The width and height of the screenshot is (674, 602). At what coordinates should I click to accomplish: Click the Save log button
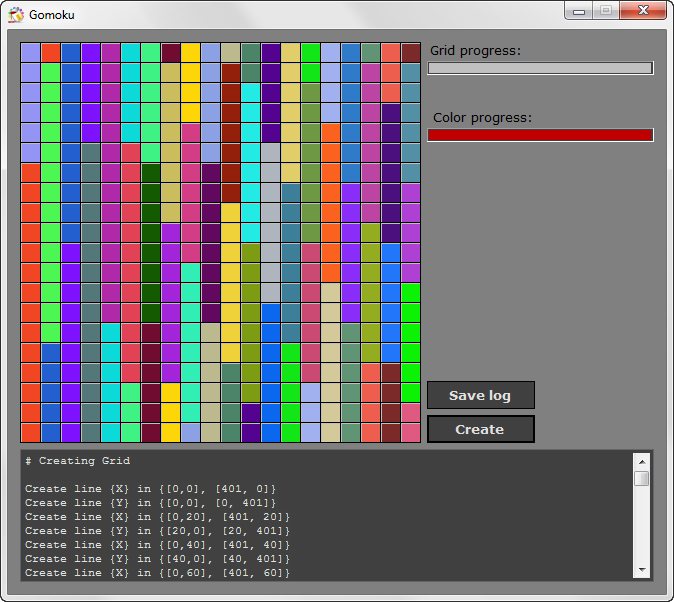[480, 395]
